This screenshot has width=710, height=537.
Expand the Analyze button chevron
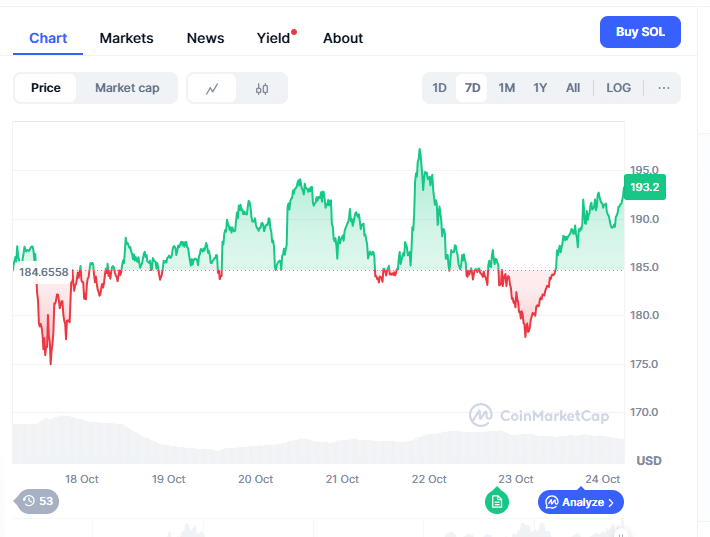coord(611,502)
